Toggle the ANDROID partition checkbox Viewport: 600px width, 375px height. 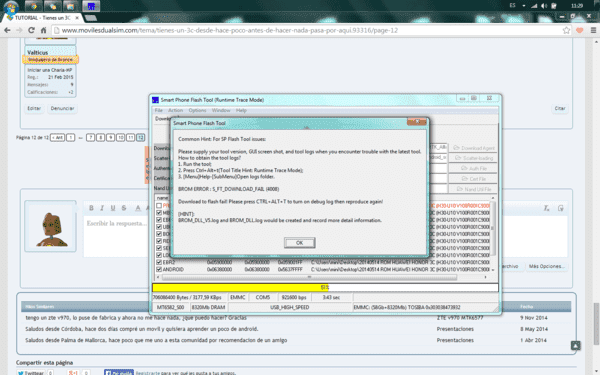(159, 269)
